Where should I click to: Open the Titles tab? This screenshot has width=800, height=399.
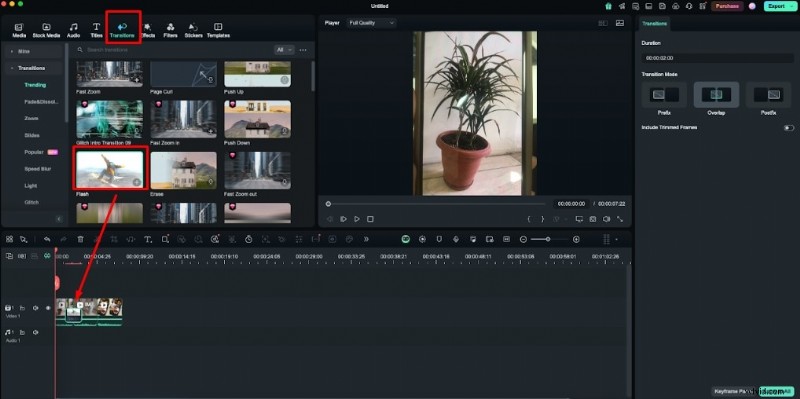pos(96,30)
